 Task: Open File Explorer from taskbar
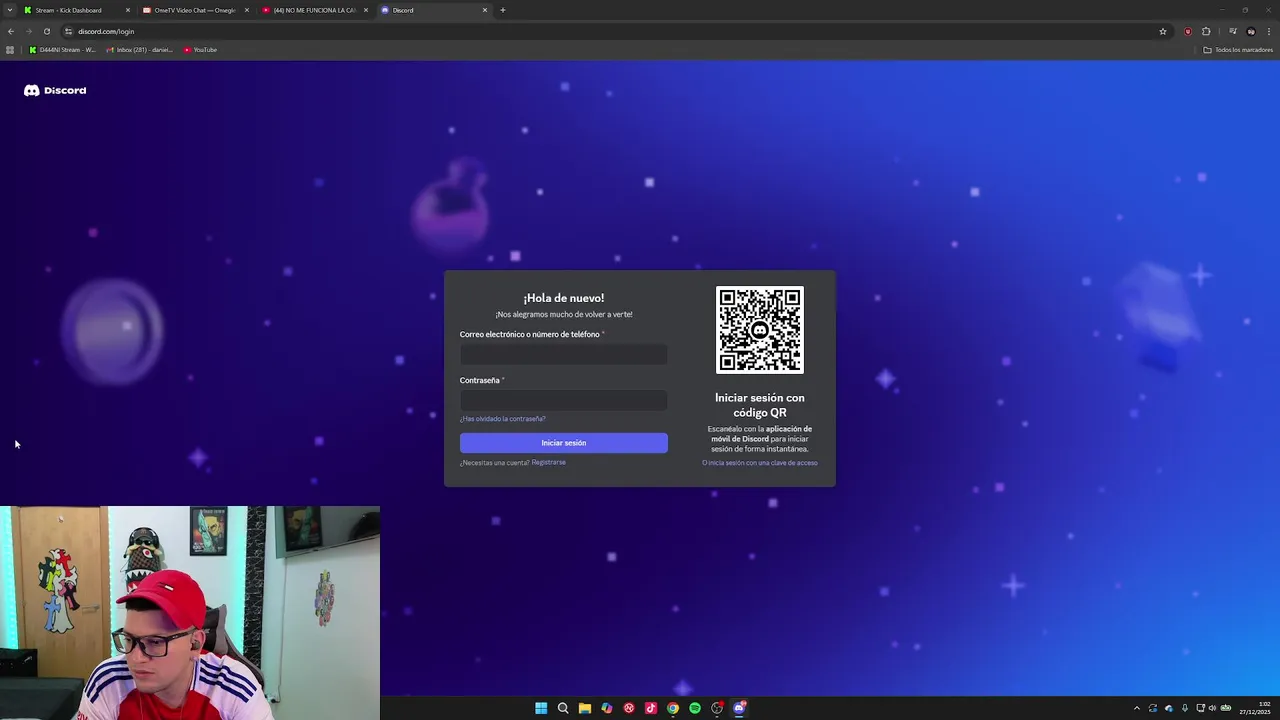[x=585, y=708]
